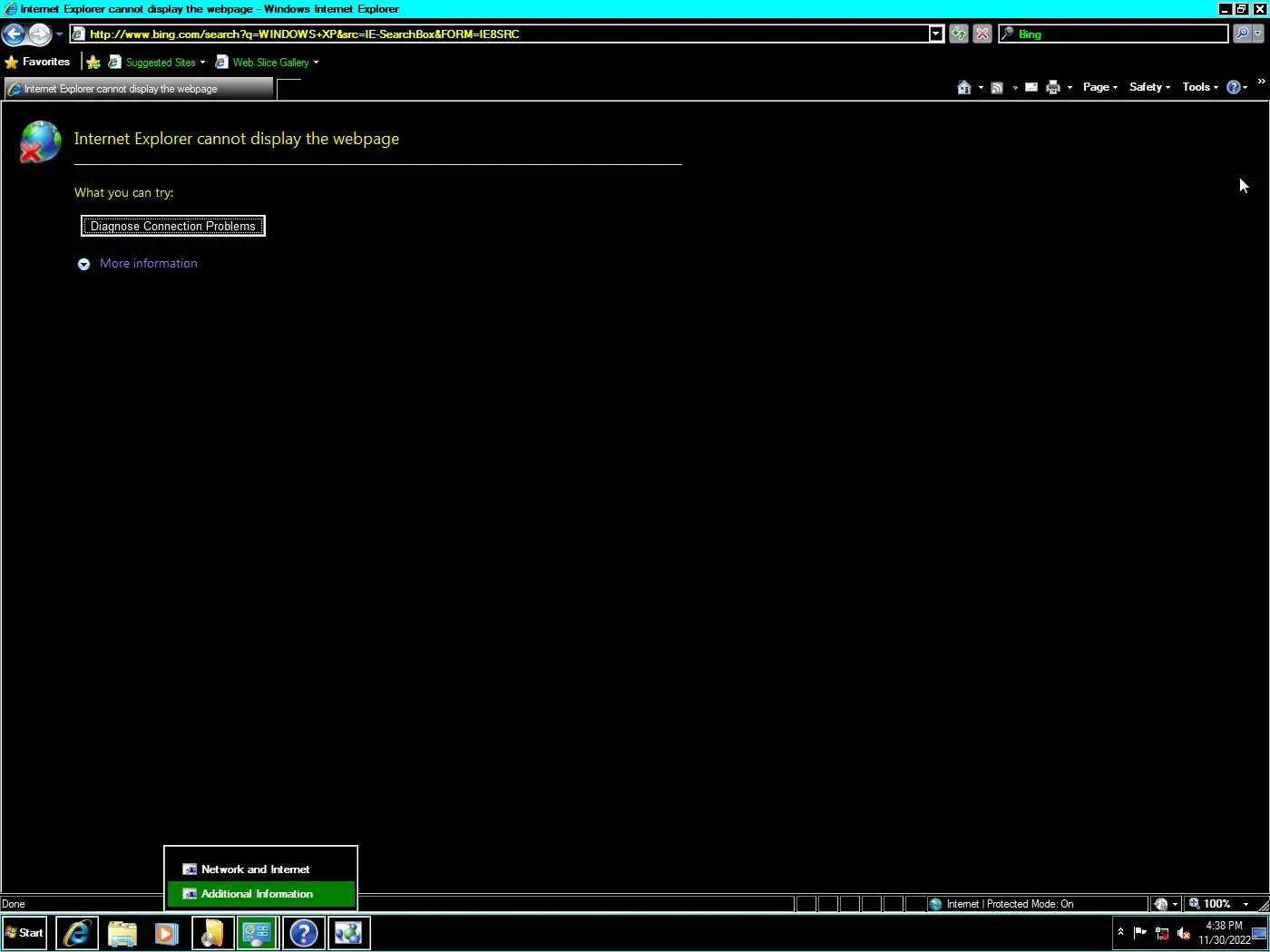This screenshot has width=1270, height=952.
Task: Refresh the page with the Refresh icon
Action: coord(959,34)
